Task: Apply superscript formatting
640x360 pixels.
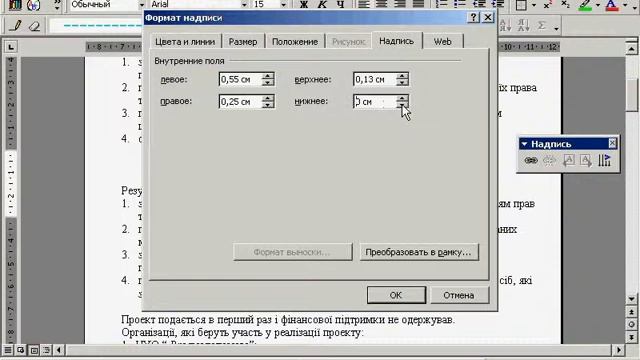Action: pos(548,4)
